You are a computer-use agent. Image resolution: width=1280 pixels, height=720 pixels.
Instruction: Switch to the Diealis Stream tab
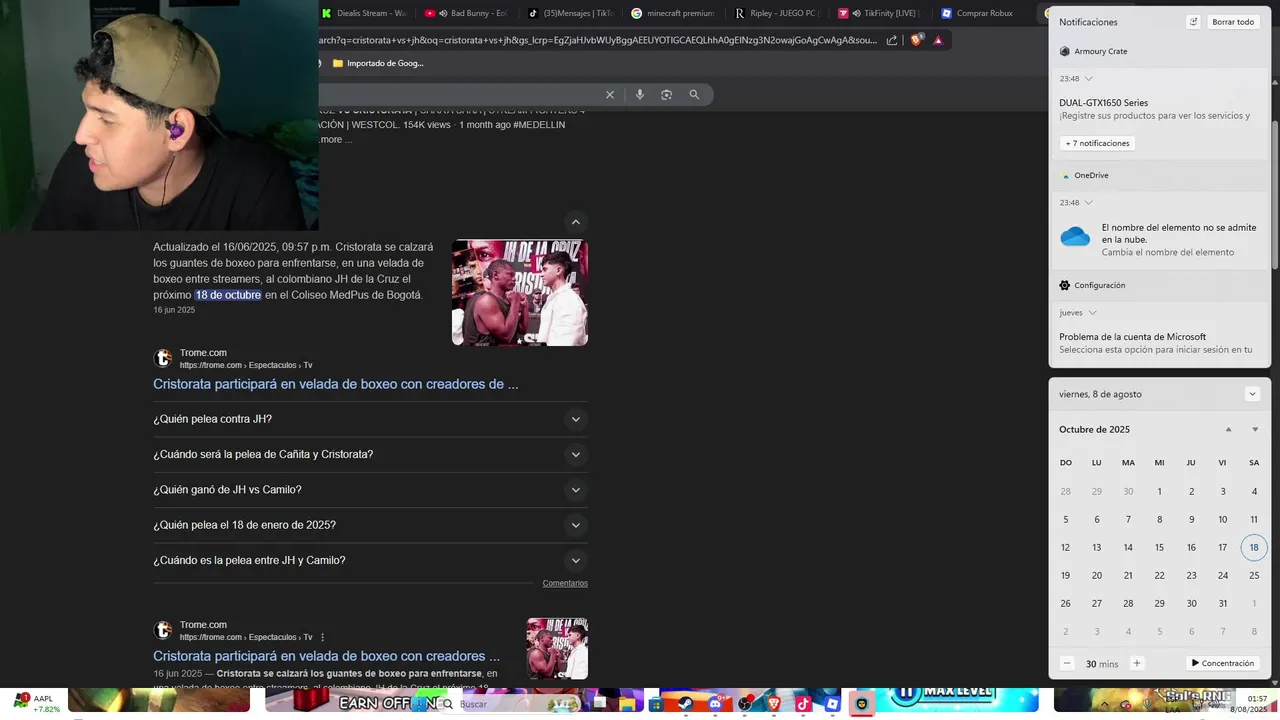[x=366, y=13]
